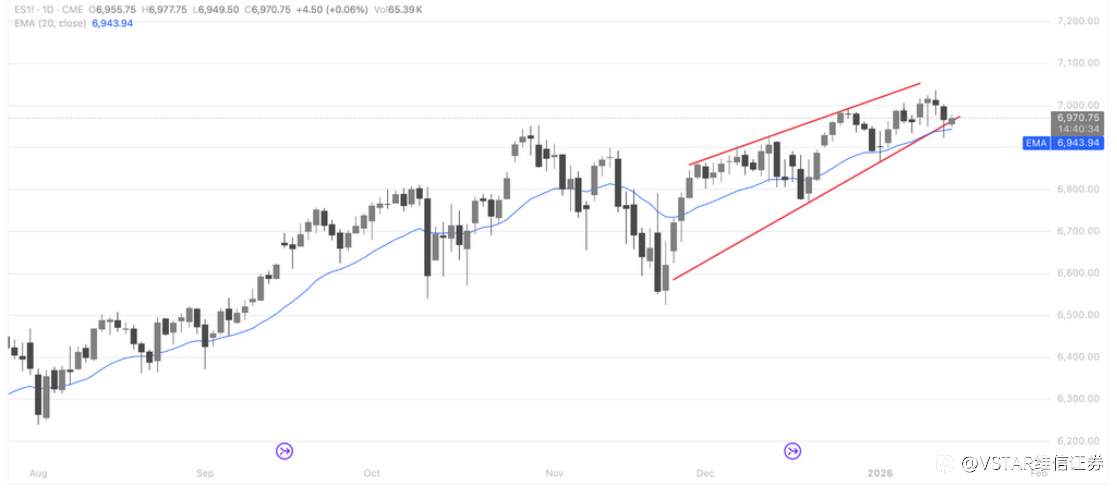Click the Aug label on time axis
1117x497 pixels.
(x=39, y=472)
